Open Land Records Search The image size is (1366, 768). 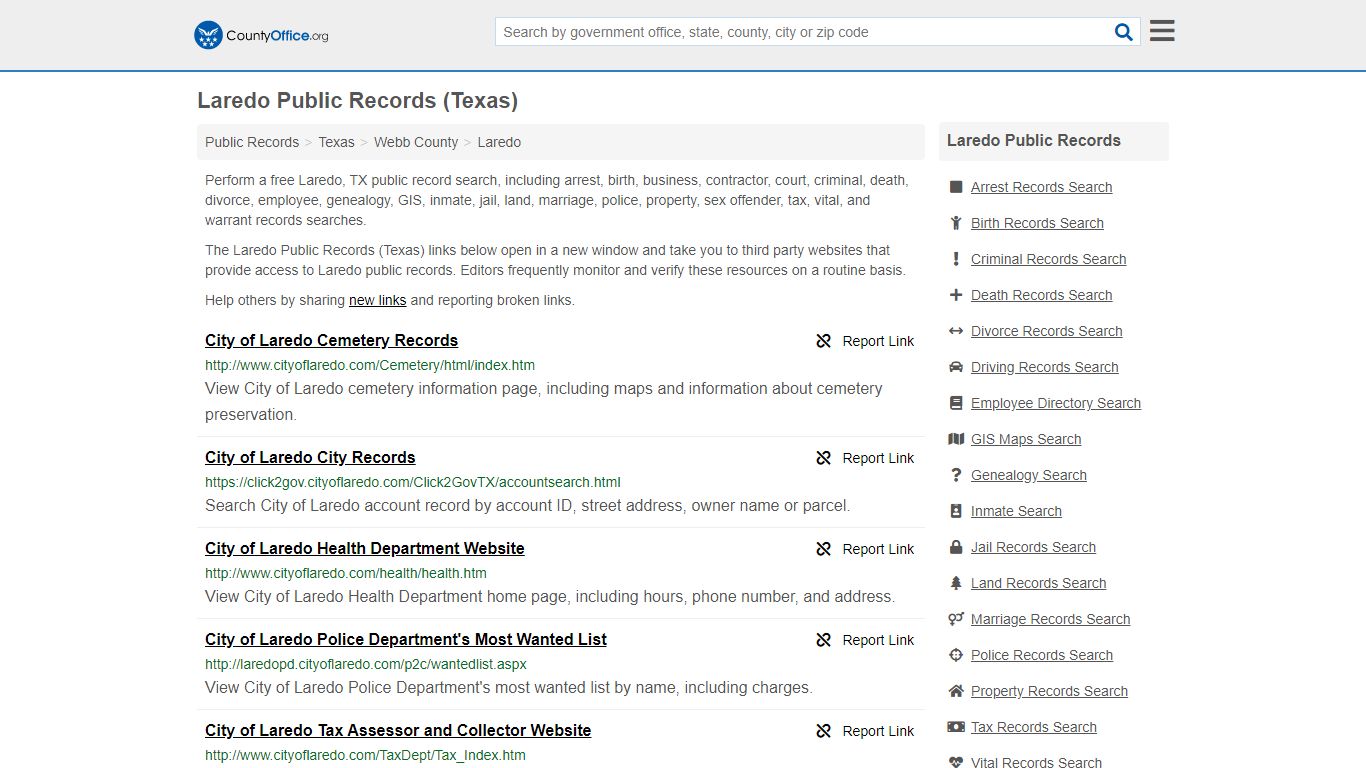coord(1038,583)
